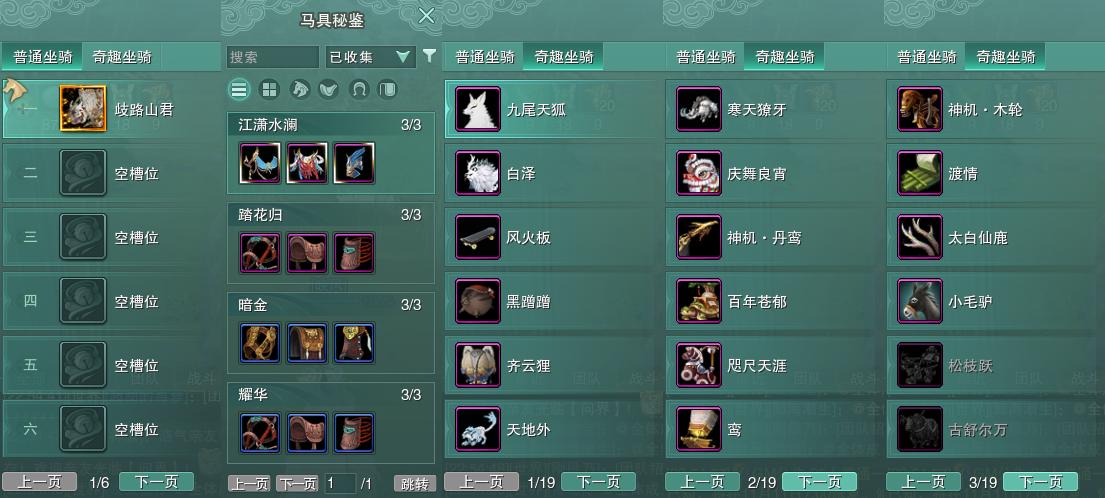
Task: Switch to grid view icon
Action: coord(269,89)
